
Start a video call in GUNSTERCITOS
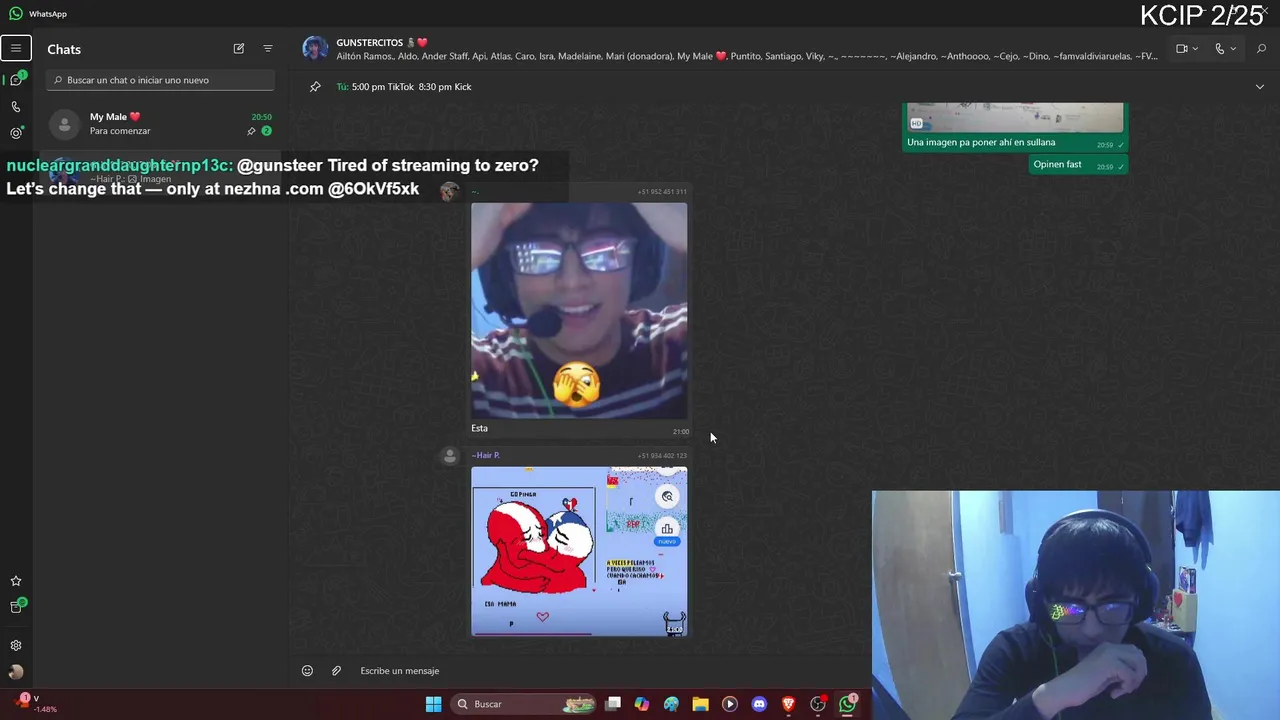pyautogui.click(x=1181, y=48)
